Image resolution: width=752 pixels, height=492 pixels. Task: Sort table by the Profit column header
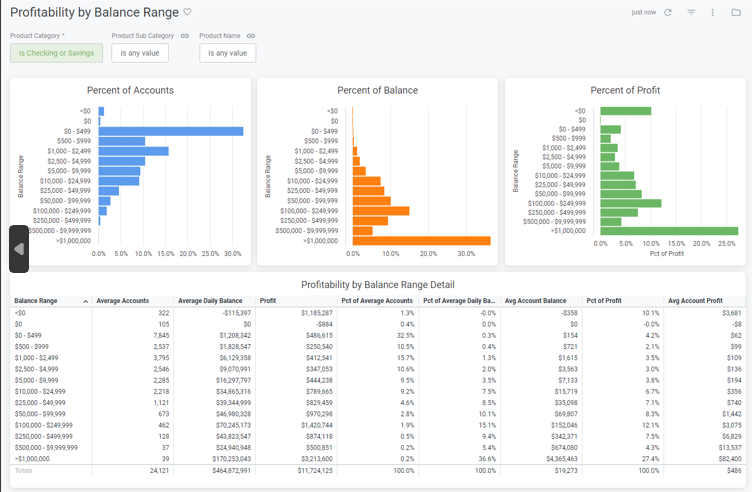[268, 300]
